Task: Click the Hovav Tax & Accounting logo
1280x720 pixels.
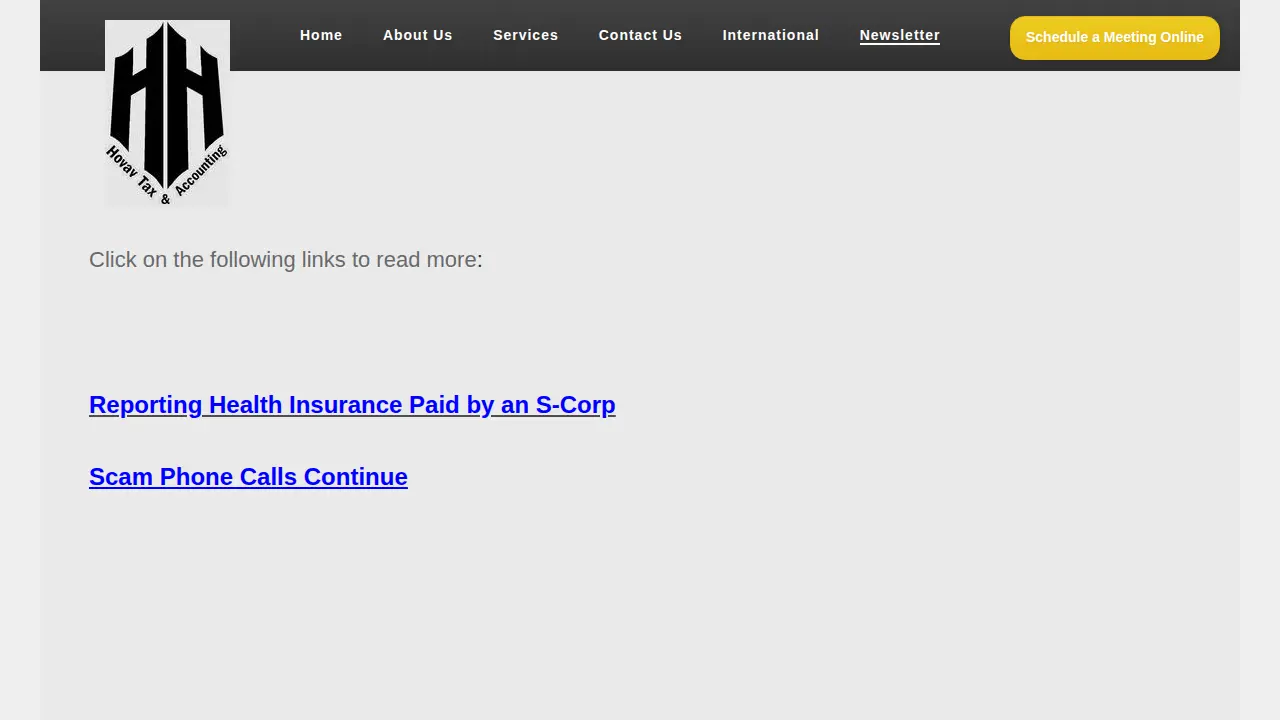Action: point(167,114)
